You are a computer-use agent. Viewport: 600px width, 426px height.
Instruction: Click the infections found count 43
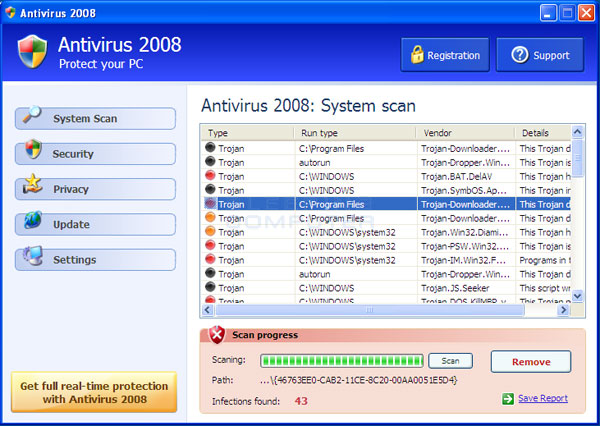pos(301,401)
